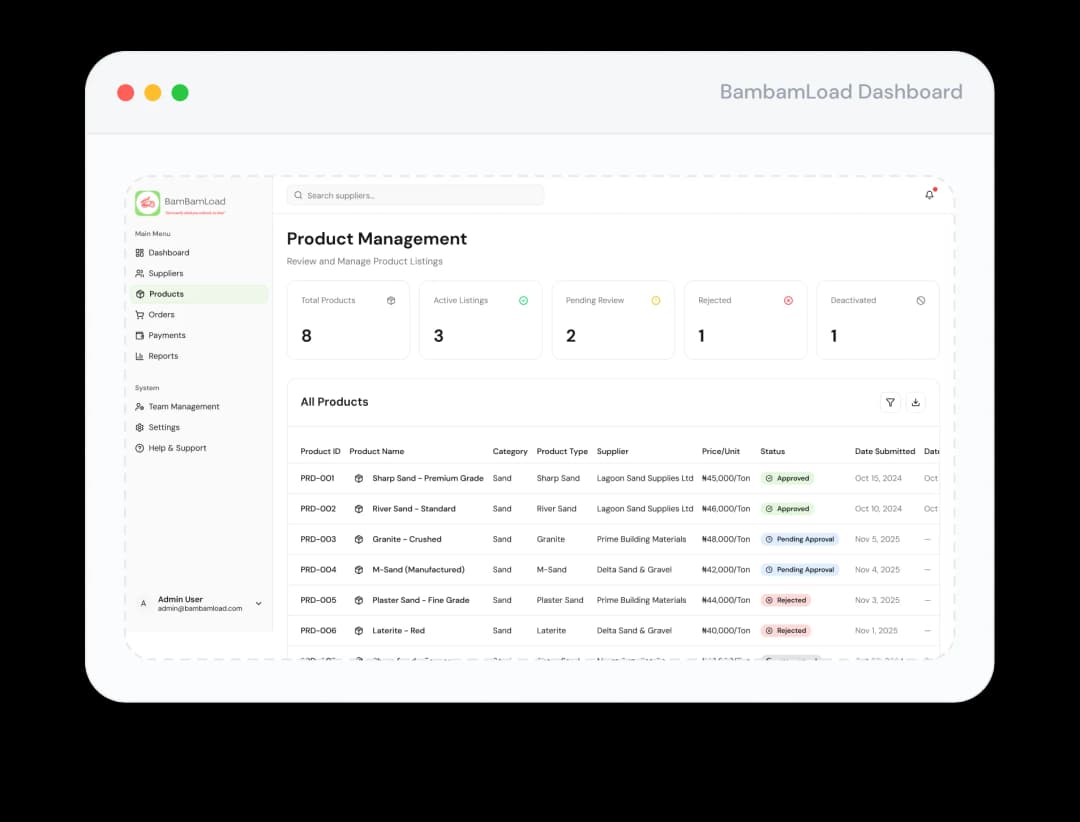Click the Total Products cube icon
This screenshot has width=1080, height=822.
click(391, 300)
